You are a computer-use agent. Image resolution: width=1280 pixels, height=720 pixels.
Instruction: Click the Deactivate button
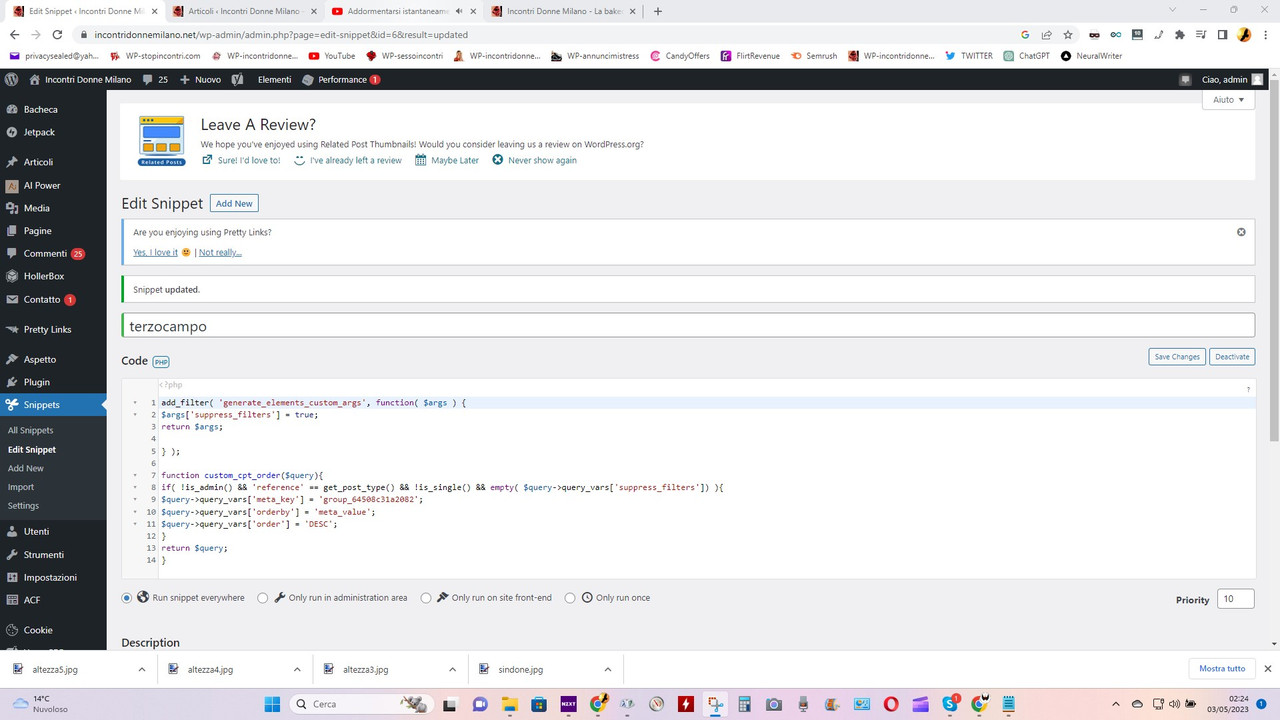pos(1232,357)
